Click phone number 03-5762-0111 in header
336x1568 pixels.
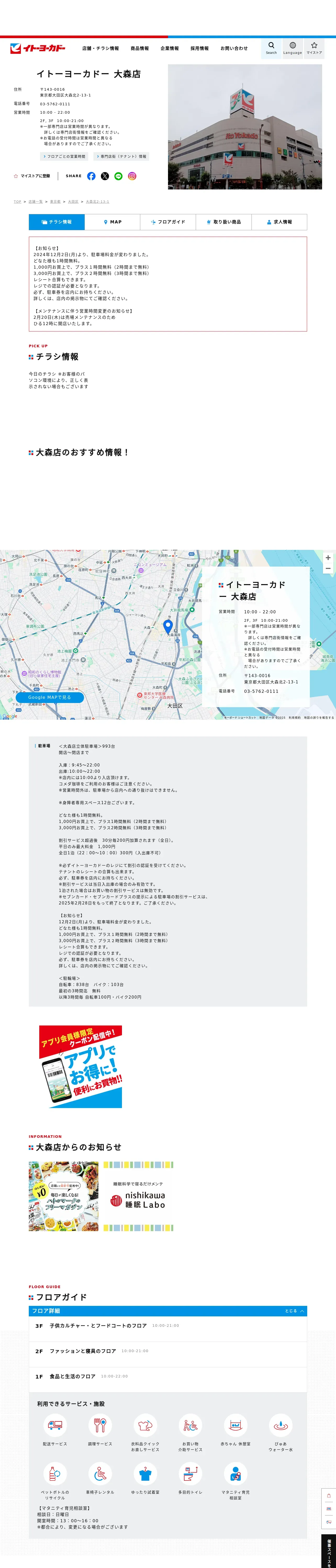point(55,104)
